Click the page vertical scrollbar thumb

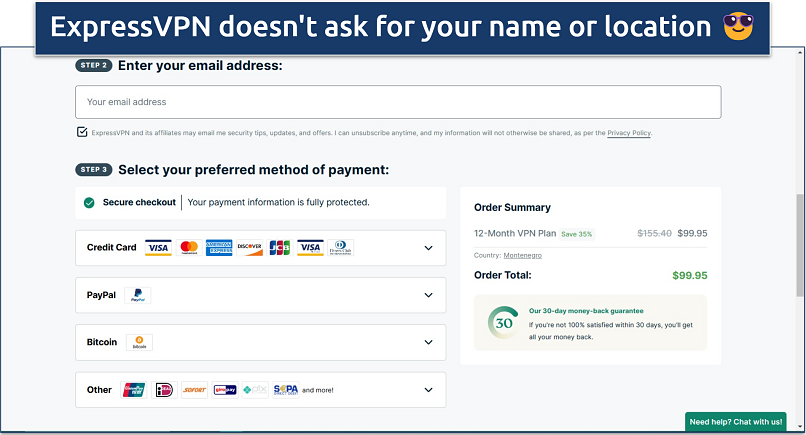pos(800,245)
